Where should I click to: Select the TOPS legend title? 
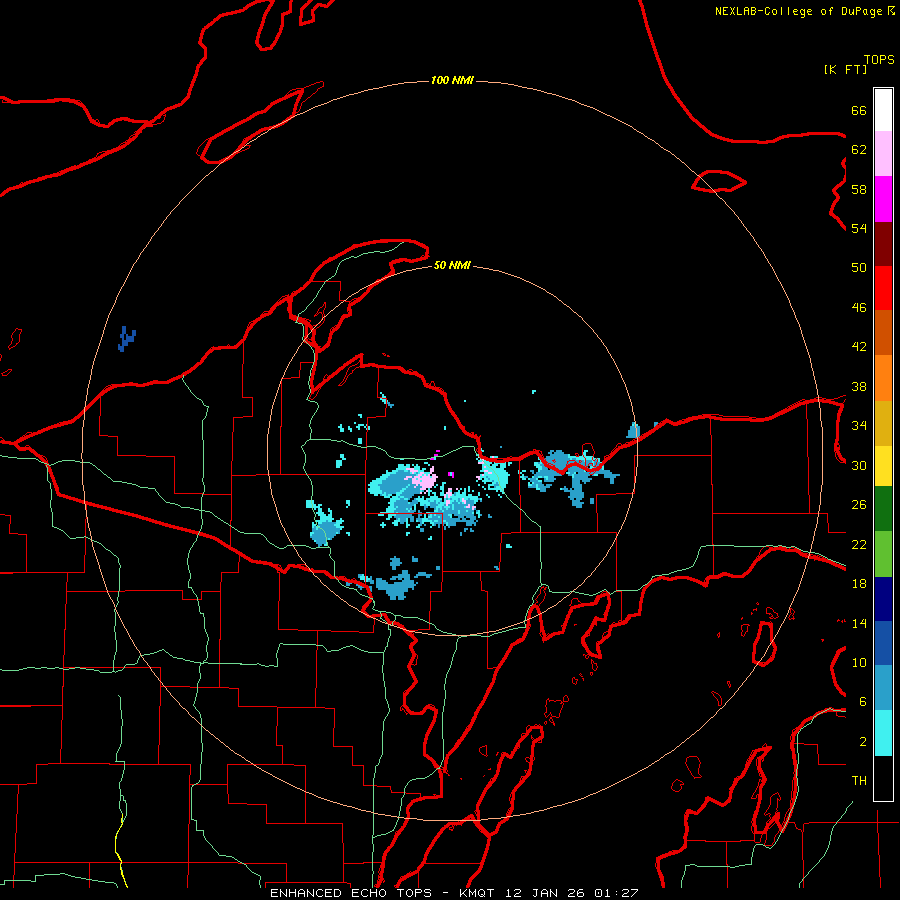879,59
